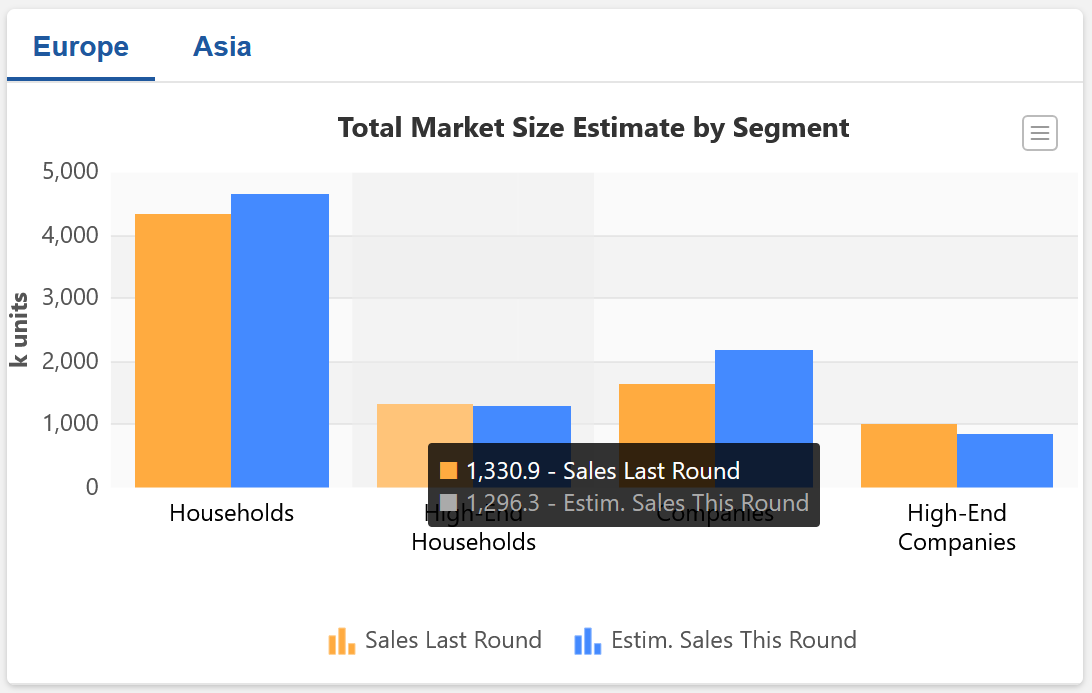Viewport: 1092px width, 693px height.
Task: Click the blue Estim. Sales legend icon
Action: 587,641
